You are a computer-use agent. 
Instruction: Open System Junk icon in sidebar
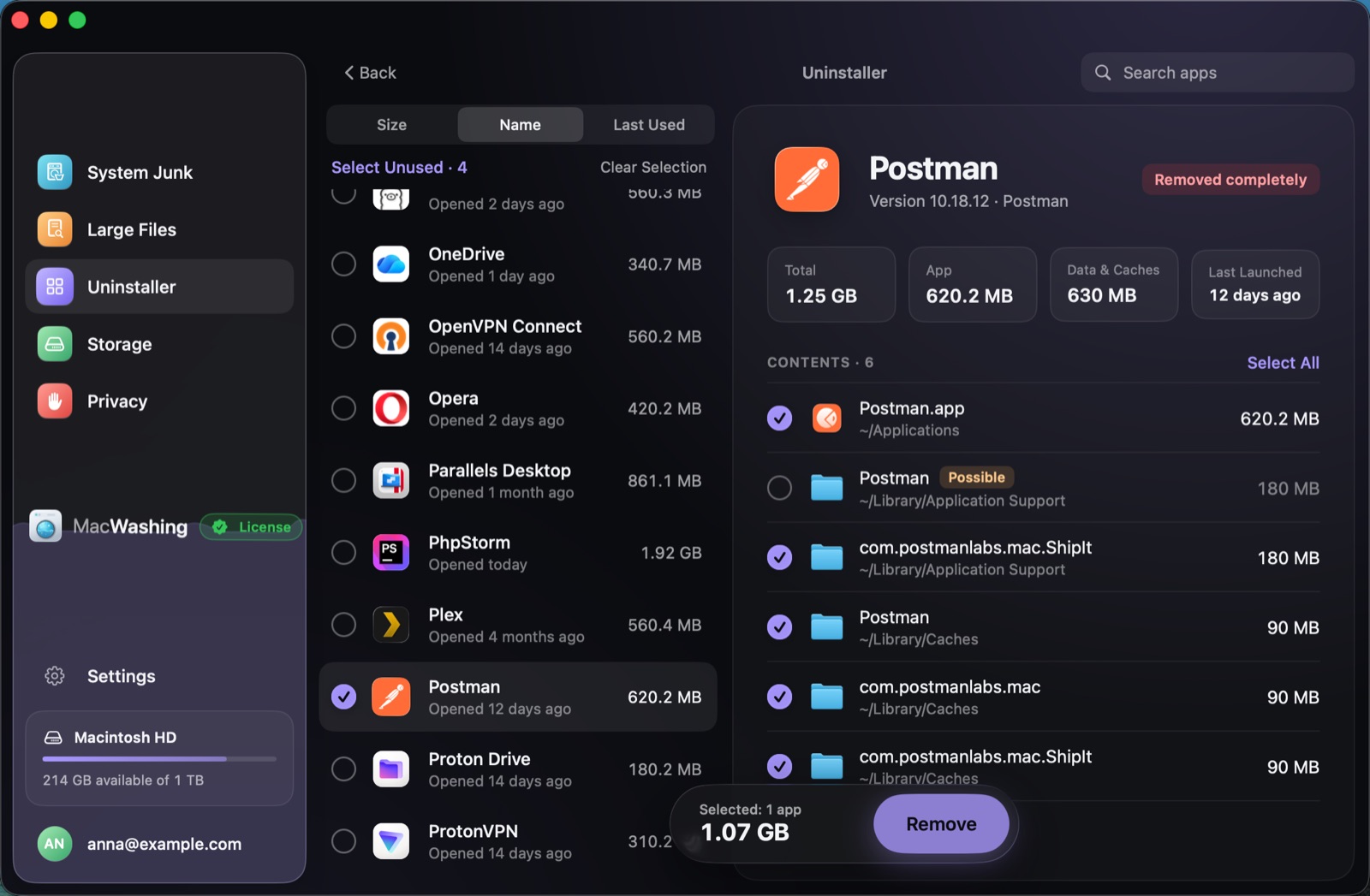[55, 172]
